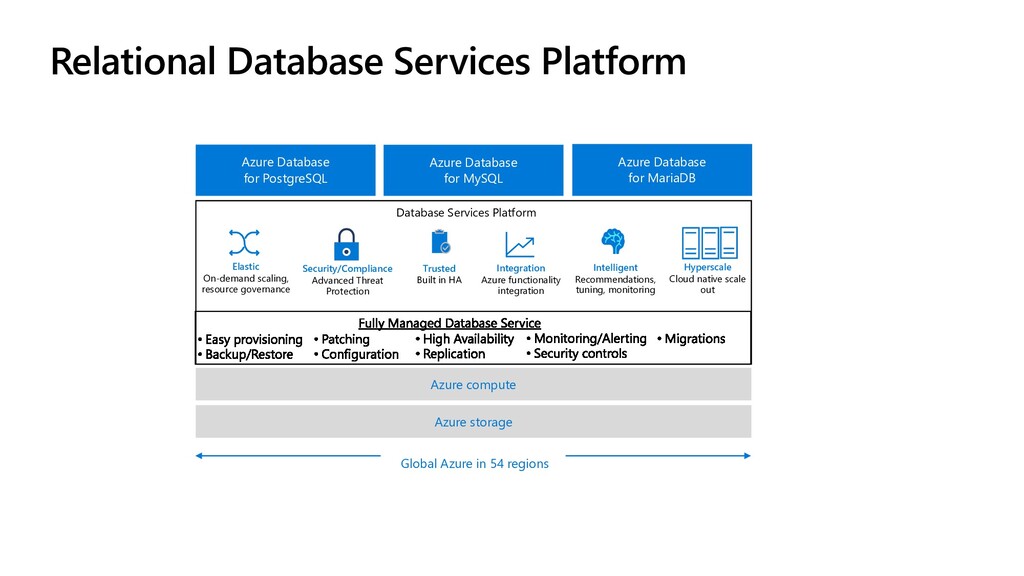The width and height of the screenshot is (1024, 576).
Task: Click the Intelligent label
Action: click(x=615, y=267)
